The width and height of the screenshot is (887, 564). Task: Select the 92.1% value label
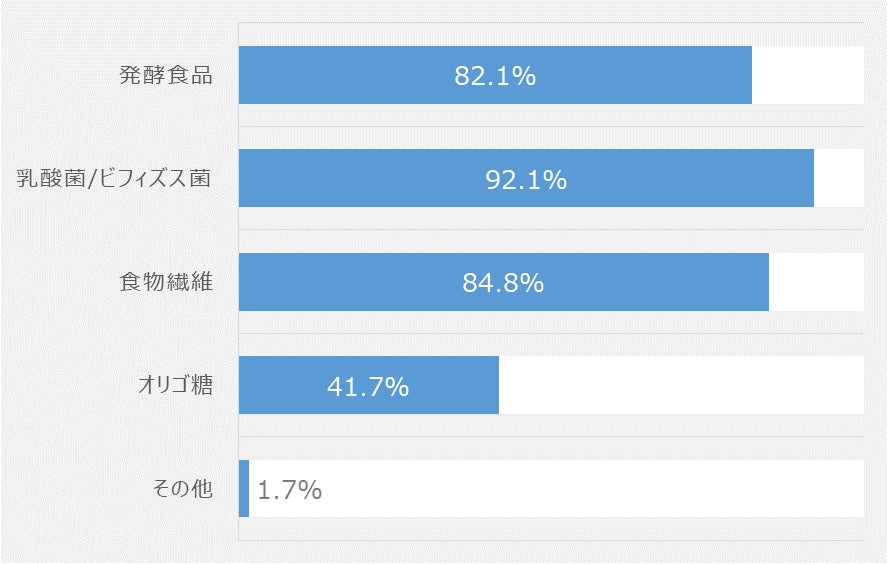tap(526, 180)
